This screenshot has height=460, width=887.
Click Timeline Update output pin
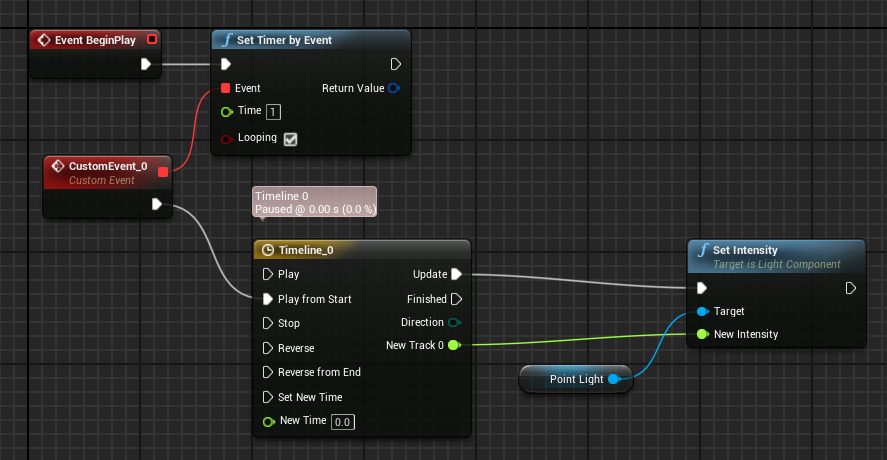coord(457,274)
